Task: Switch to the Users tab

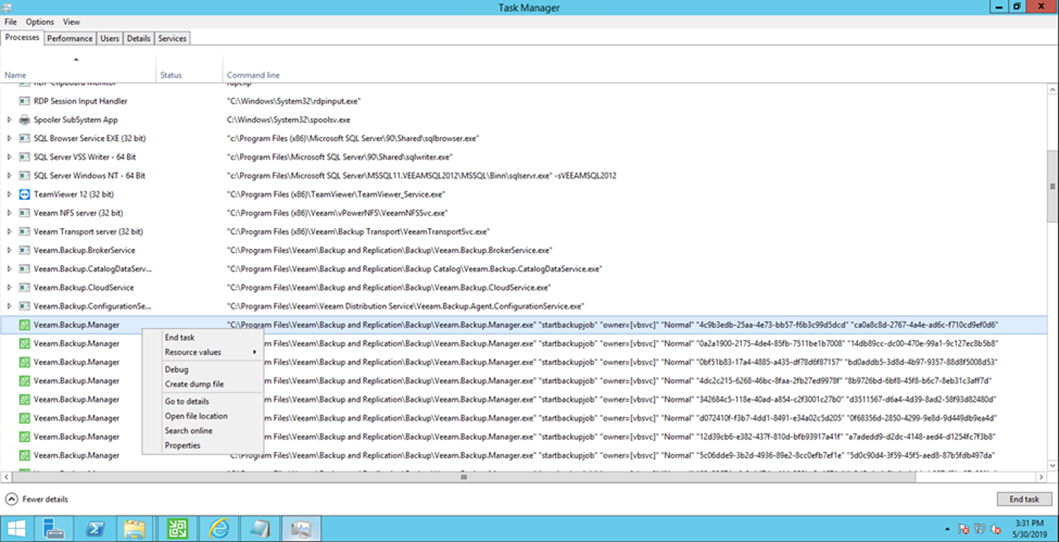Action: (110, 38)
